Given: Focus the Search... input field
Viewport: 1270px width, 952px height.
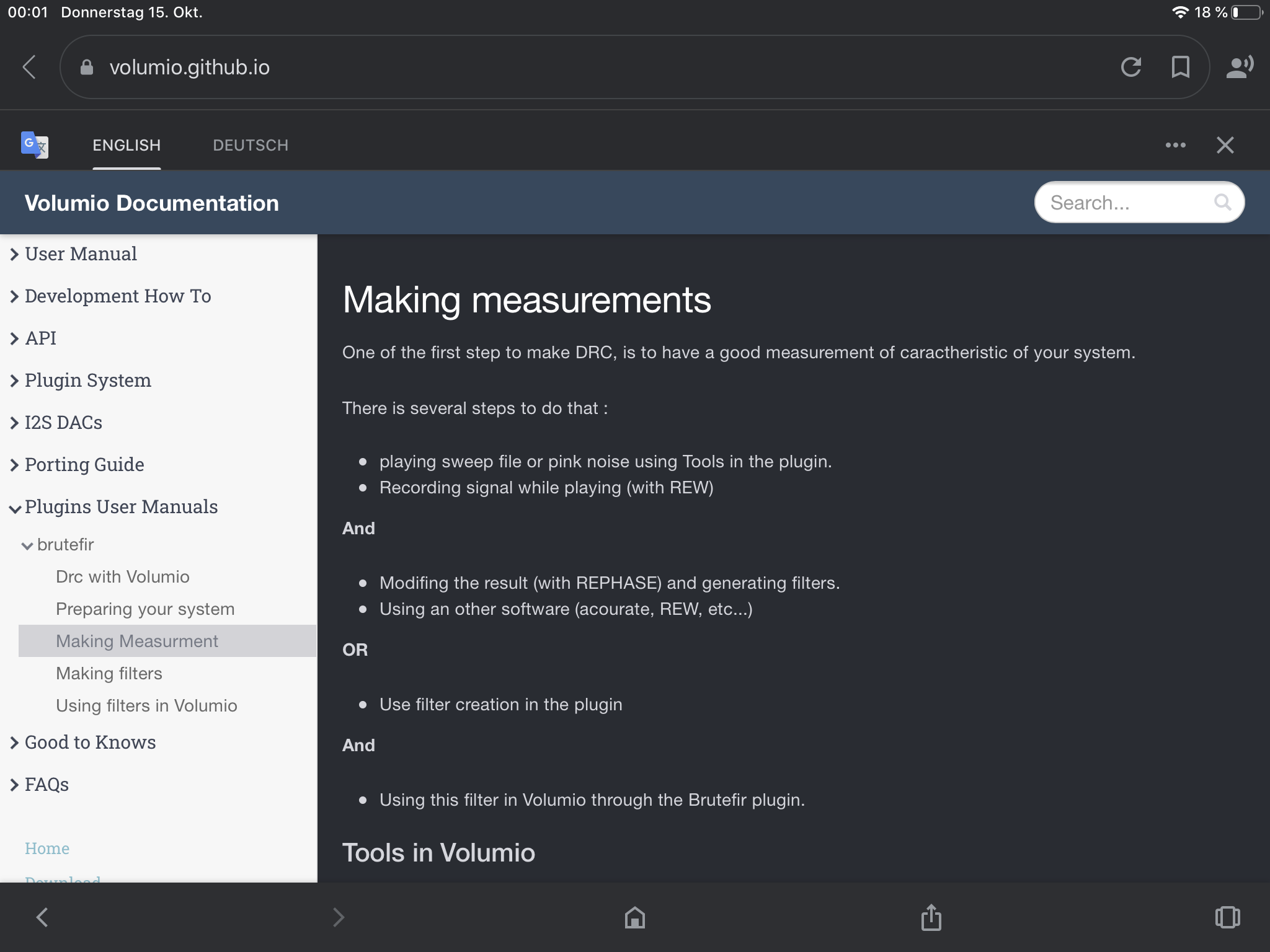Looking at the screenshot, I should click(1139, 202).
